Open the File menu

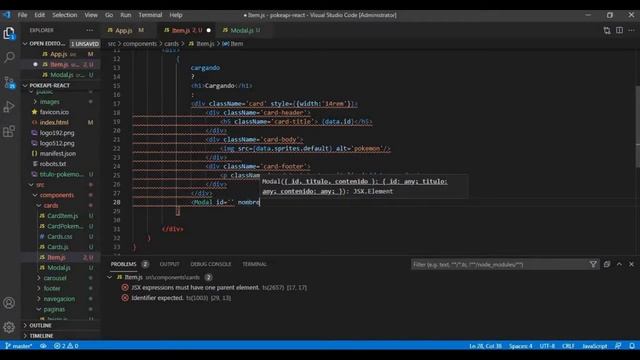pyautogui.click(x=22, y=15)
